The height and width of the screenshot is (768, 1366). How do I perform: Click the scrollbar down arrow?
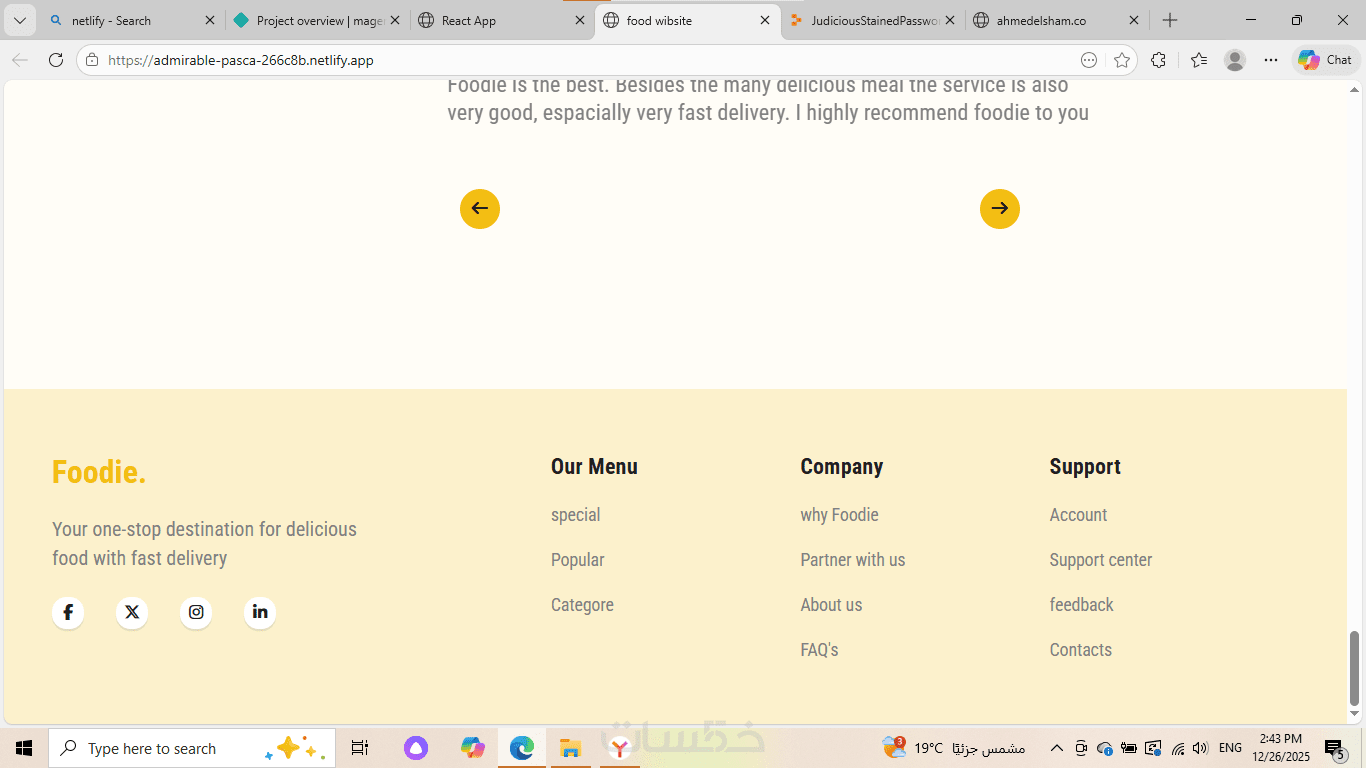pyautogui.click(x=1355, y=714)
